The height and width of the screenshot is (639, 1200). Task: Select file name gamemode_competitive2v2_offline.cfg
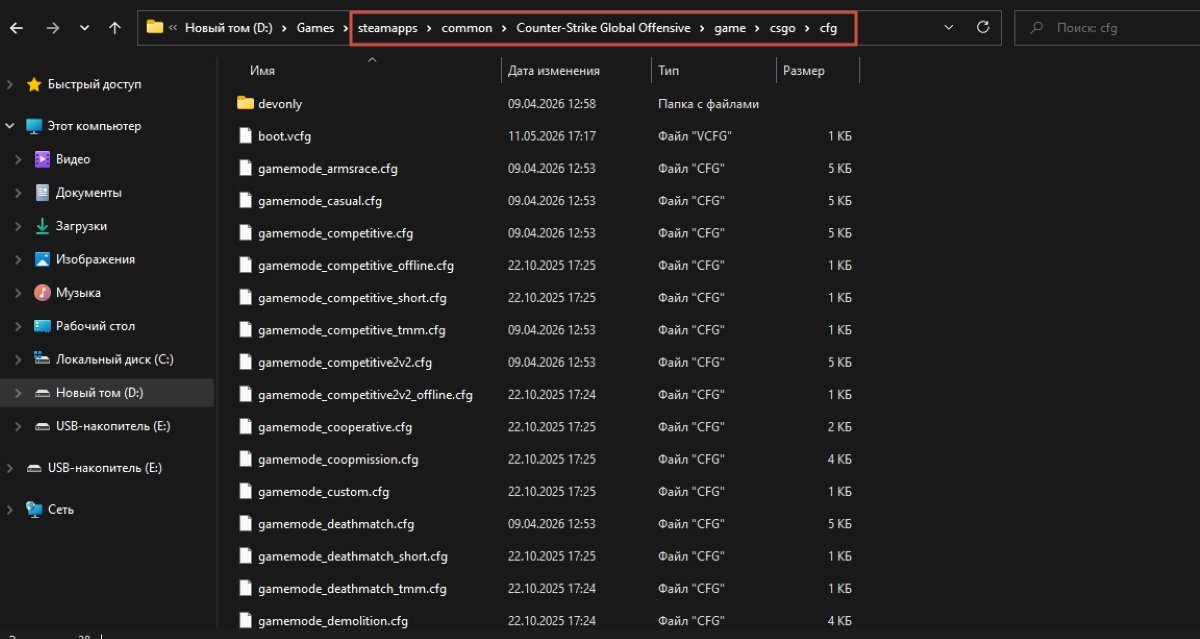pyautogui.click(x=365, y=395)
